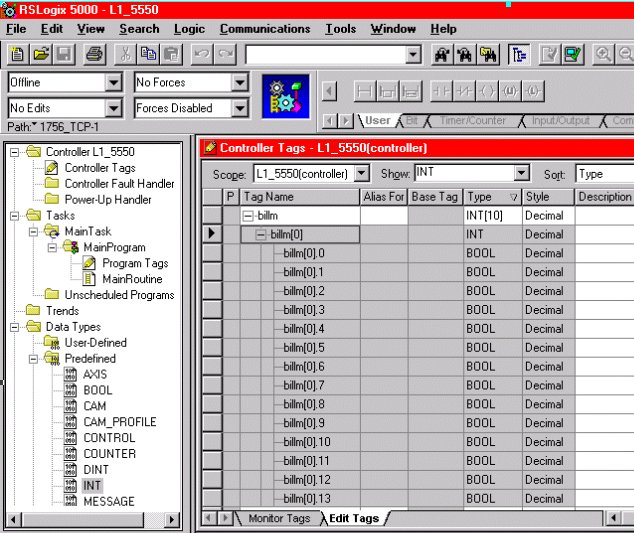Image resolution: width=634 pixels, height=533 pixels.
Task: Insert an Examine Off contact instruction
Action: click(464, 91)
